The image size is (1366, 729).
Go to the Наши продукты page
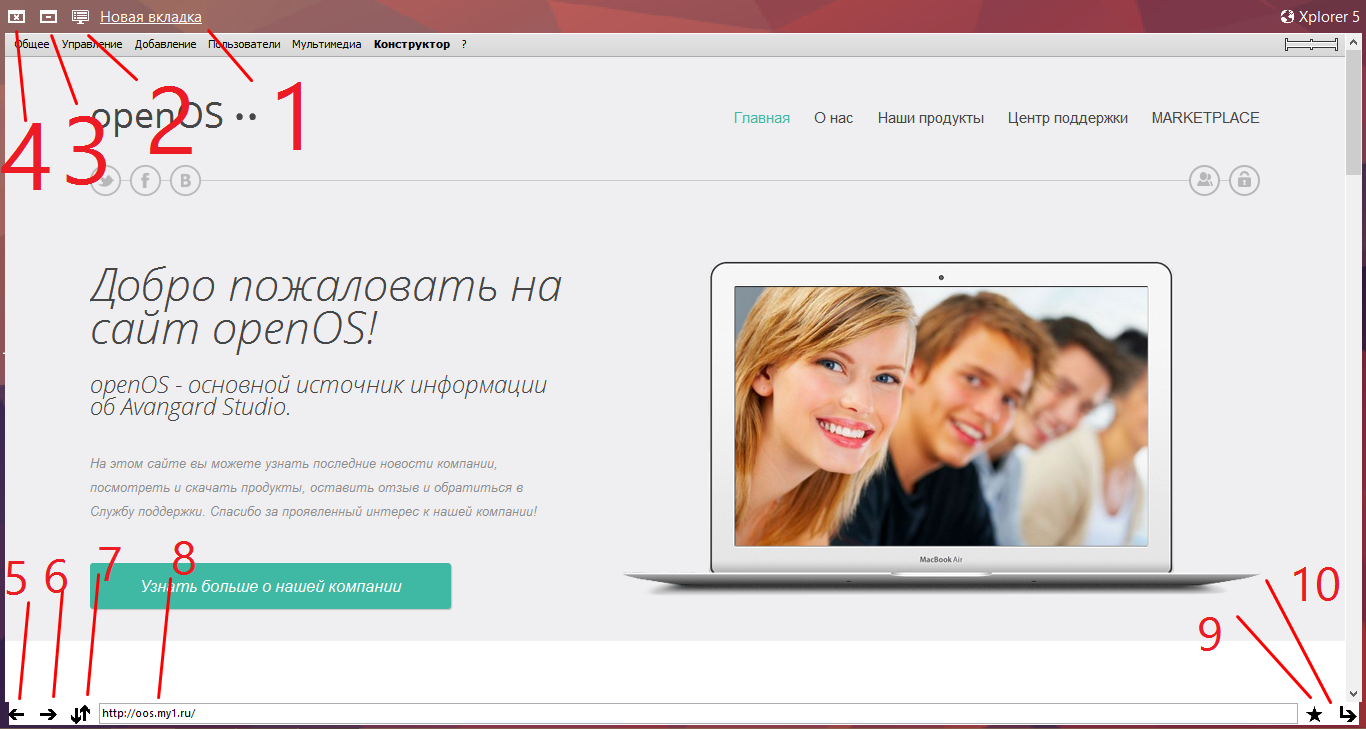point(930,118)
